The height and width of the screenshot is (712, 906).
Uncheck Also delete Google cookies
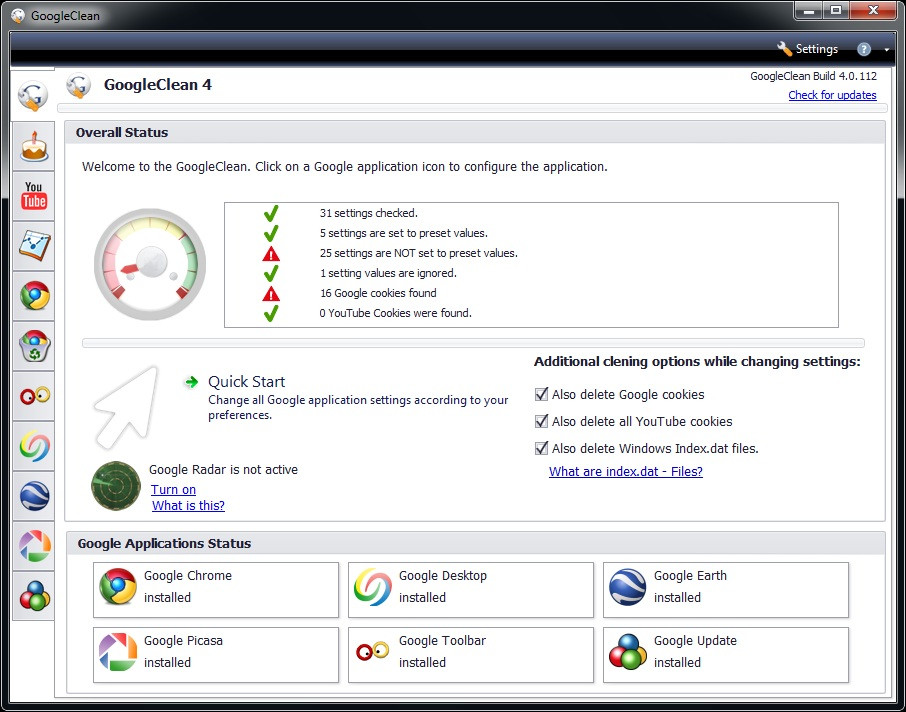541,394
